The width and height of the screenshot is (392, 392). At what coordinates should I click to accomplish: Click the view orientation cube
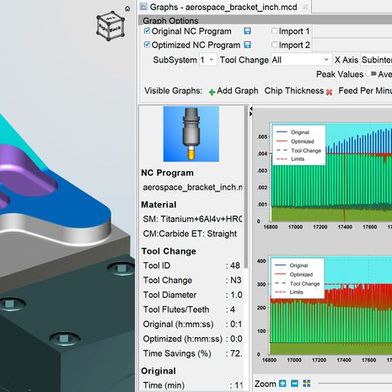click(111, 26)
